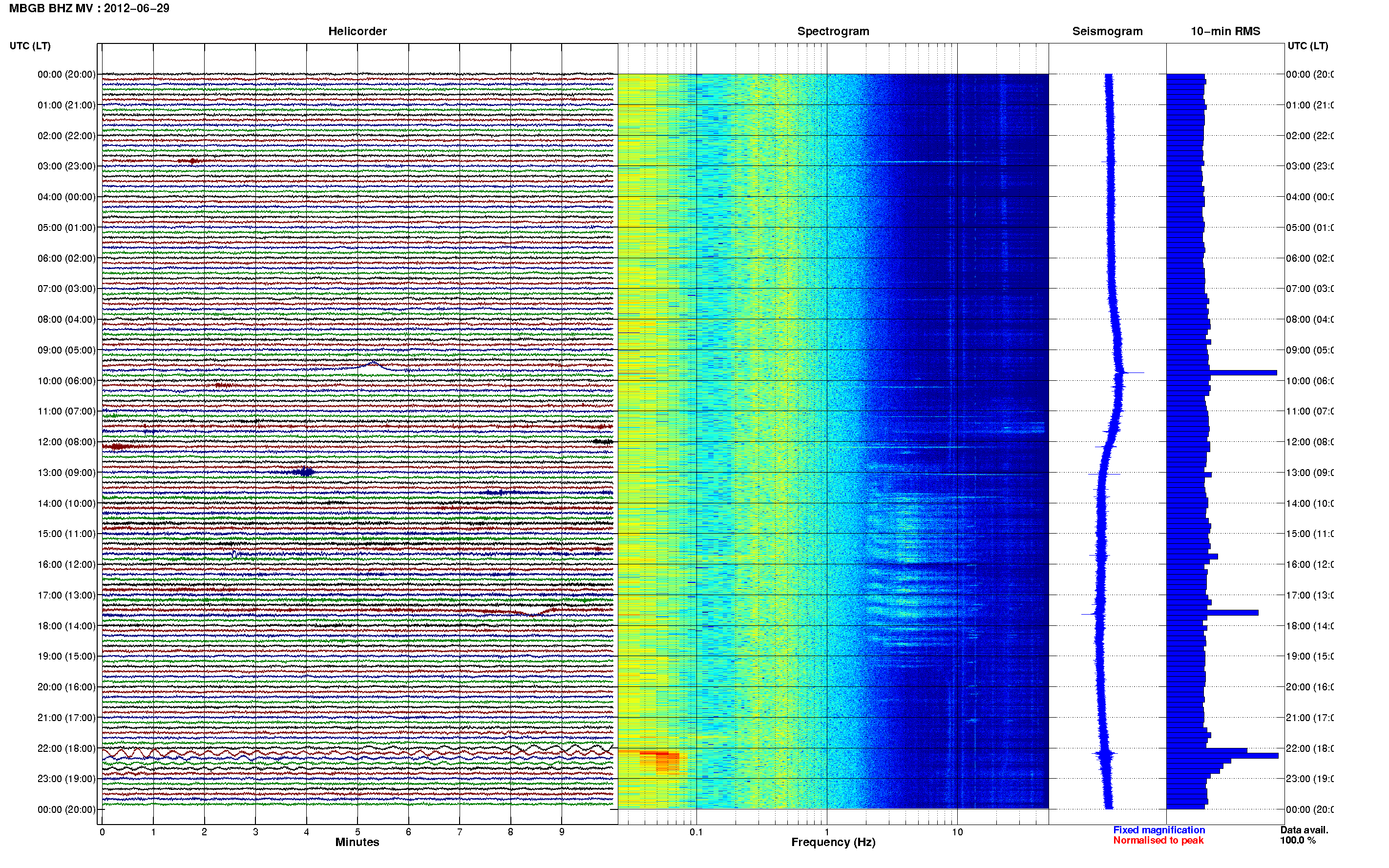The width and height of the screenshot is (1389, 868).
Task: Click the left 13:00 (09:00) time label
Action: 66,473
